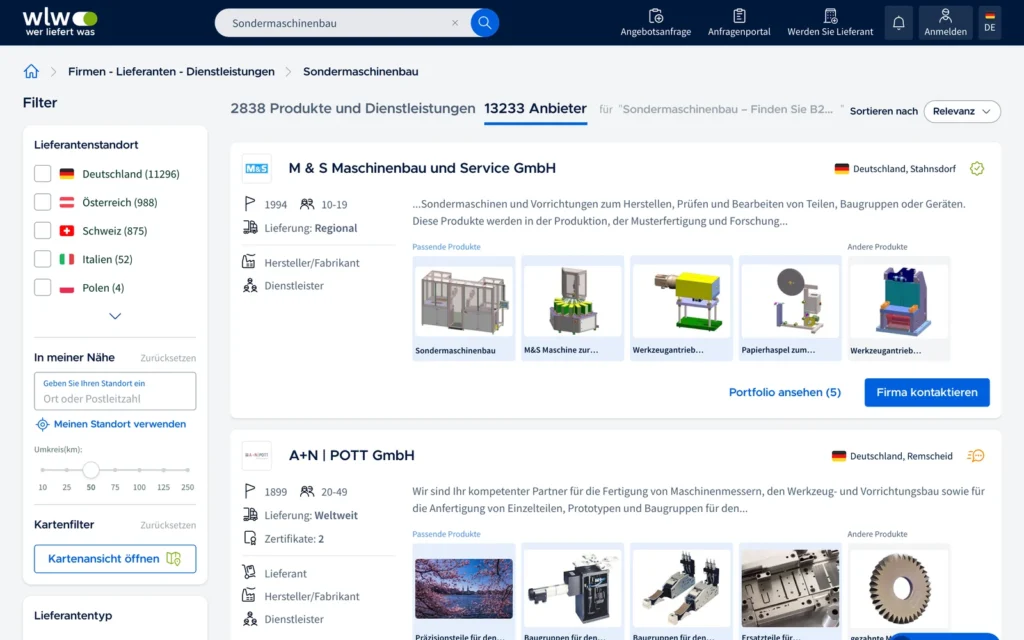Viewport: 1024px width, 640px height.
Task: Click the Hersteller/Fabrikant label under M & S
Action: click(312, 263)
